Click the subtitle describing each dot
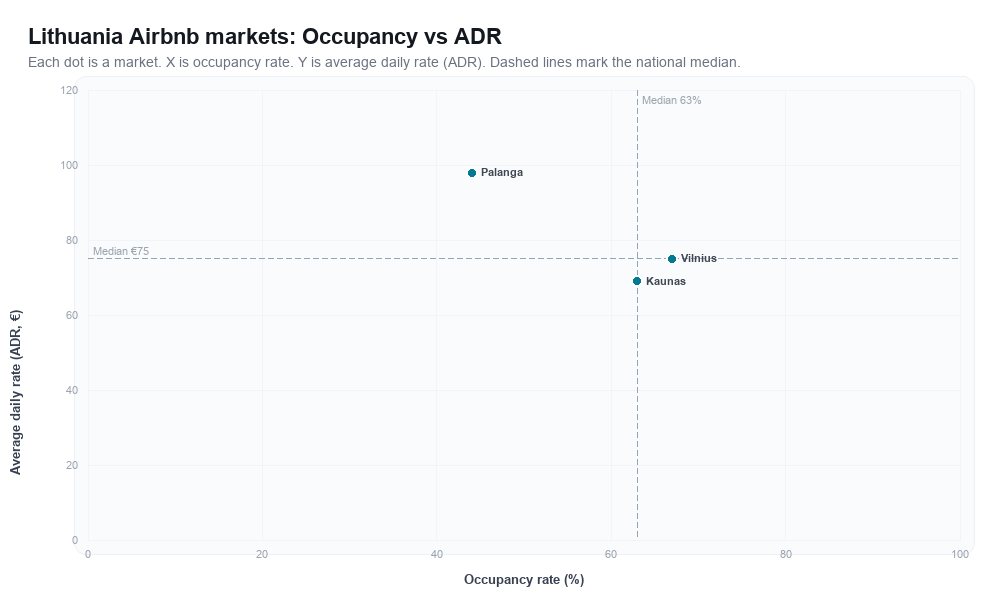The image size is (1000, 600). (384, 62)
